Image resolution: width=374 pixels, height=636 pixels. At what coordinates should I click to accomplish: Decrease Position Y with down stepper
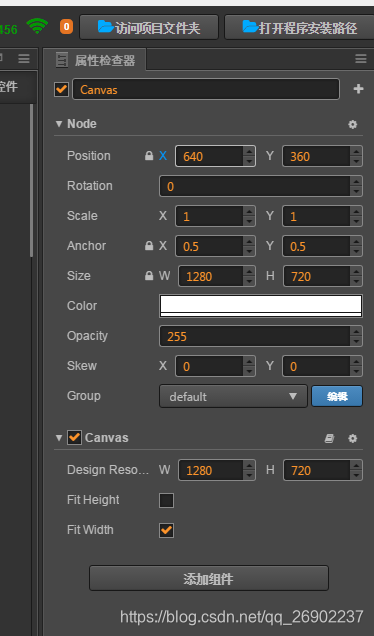coord(356,161)
